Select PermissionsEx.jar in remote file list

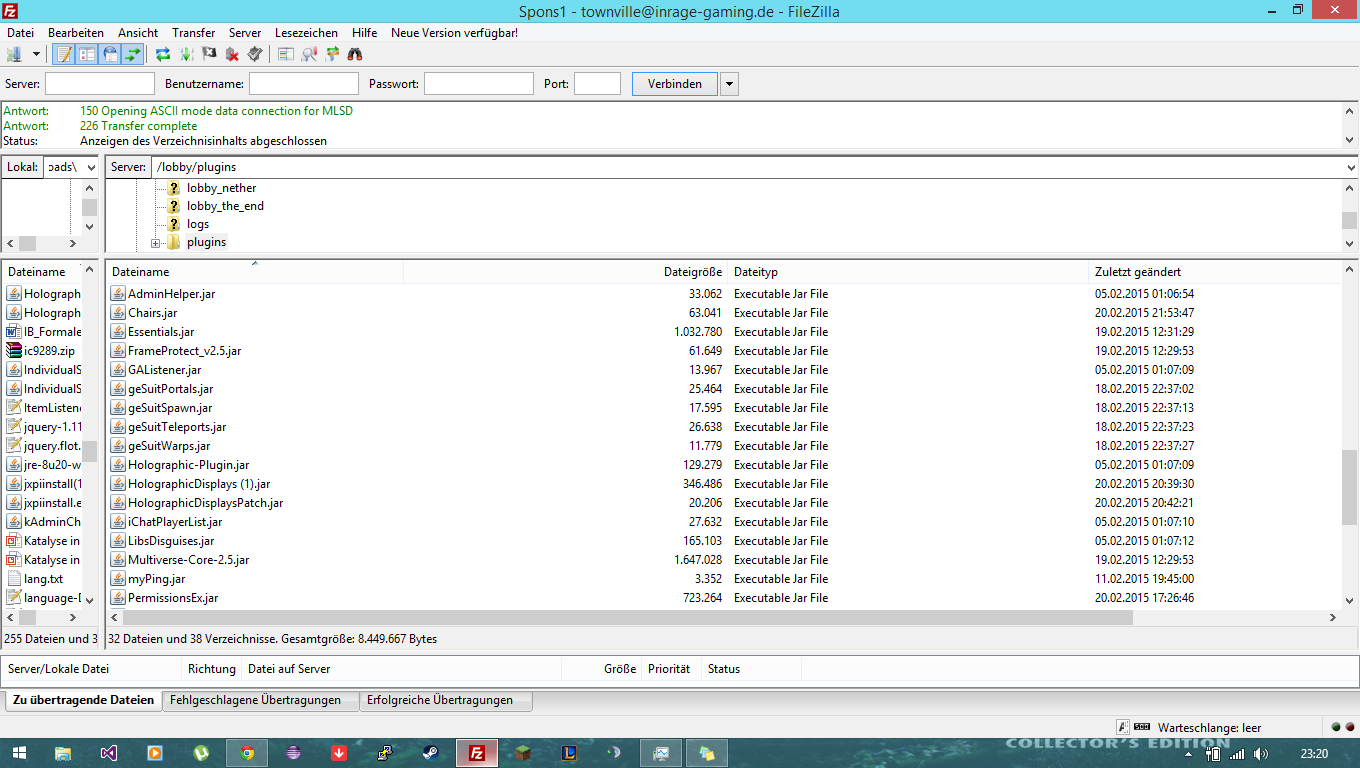coord(173,598)
